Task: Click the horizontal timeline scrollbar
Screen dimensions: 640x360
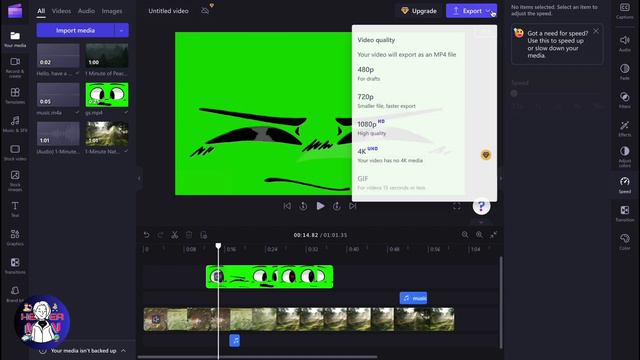Action: coord(257,357)
